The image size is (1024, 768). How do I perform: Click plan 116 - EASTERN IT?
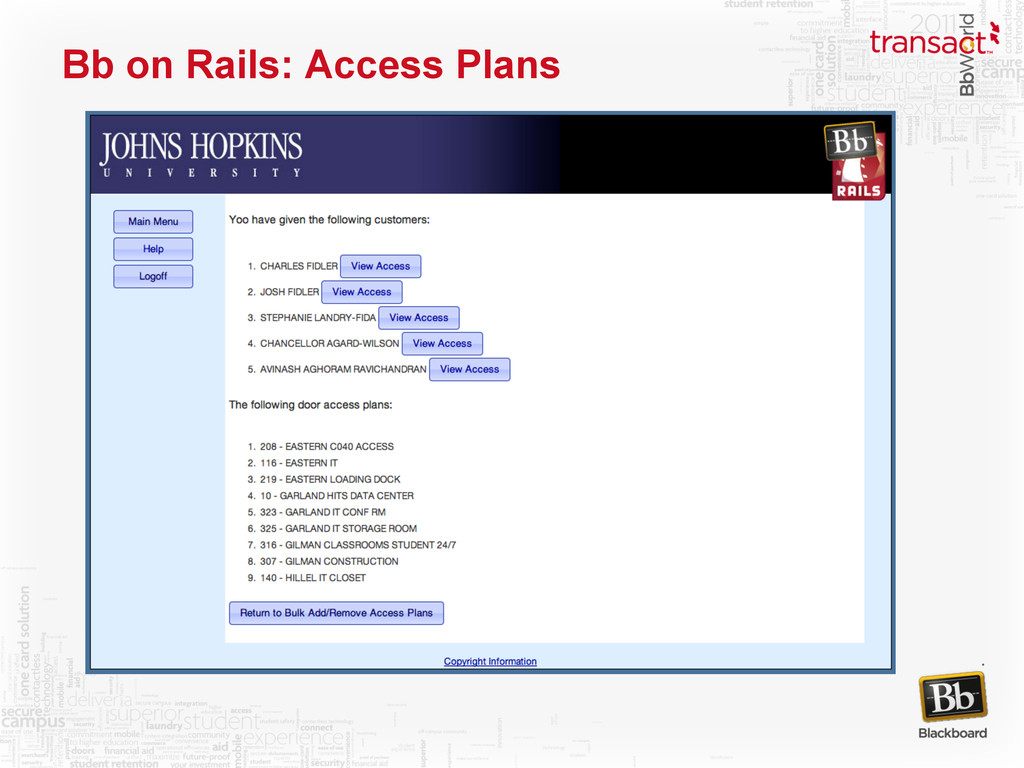[298, 463]
